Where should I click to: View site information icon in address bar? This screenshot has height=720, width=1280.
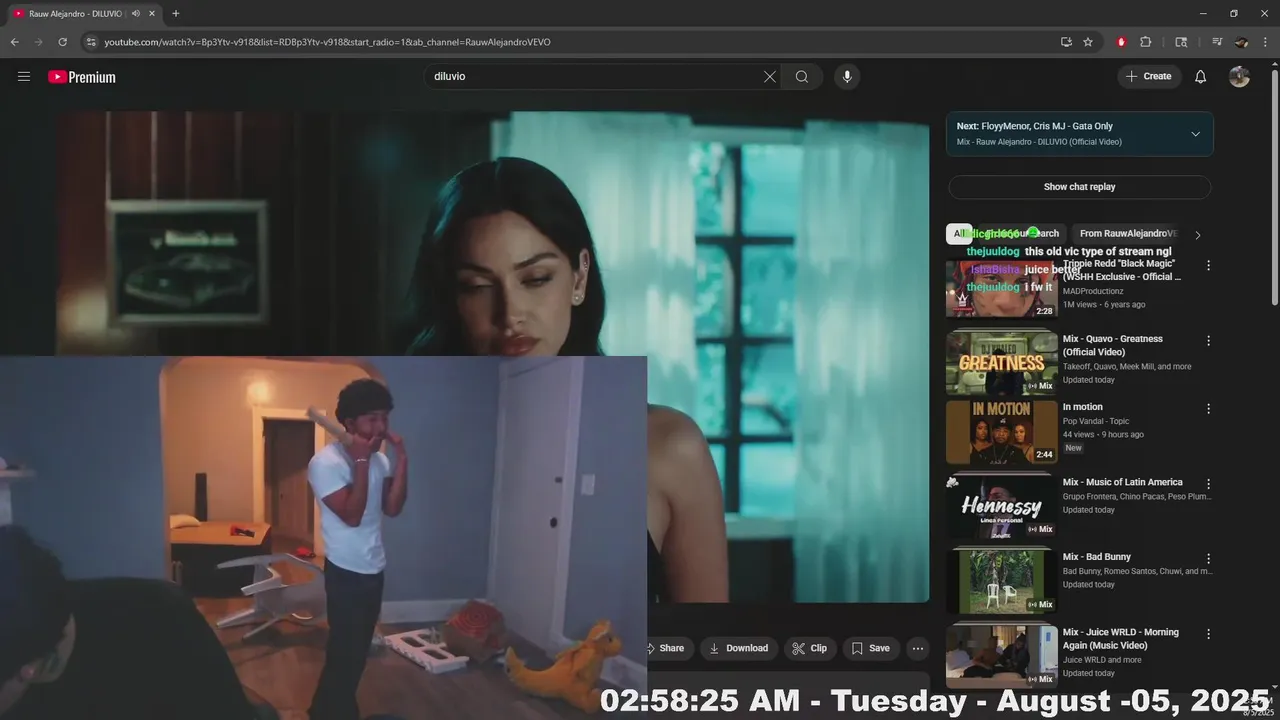[91, 42]
